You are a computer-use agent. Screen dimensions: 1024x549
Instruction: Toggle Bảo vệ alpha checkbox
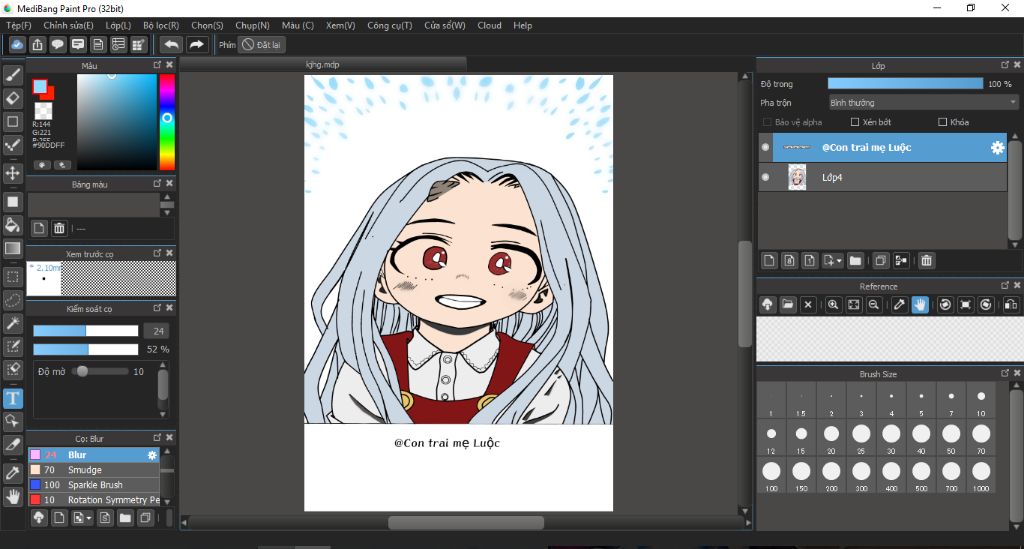pyautogui.click(x=767, y=122)
